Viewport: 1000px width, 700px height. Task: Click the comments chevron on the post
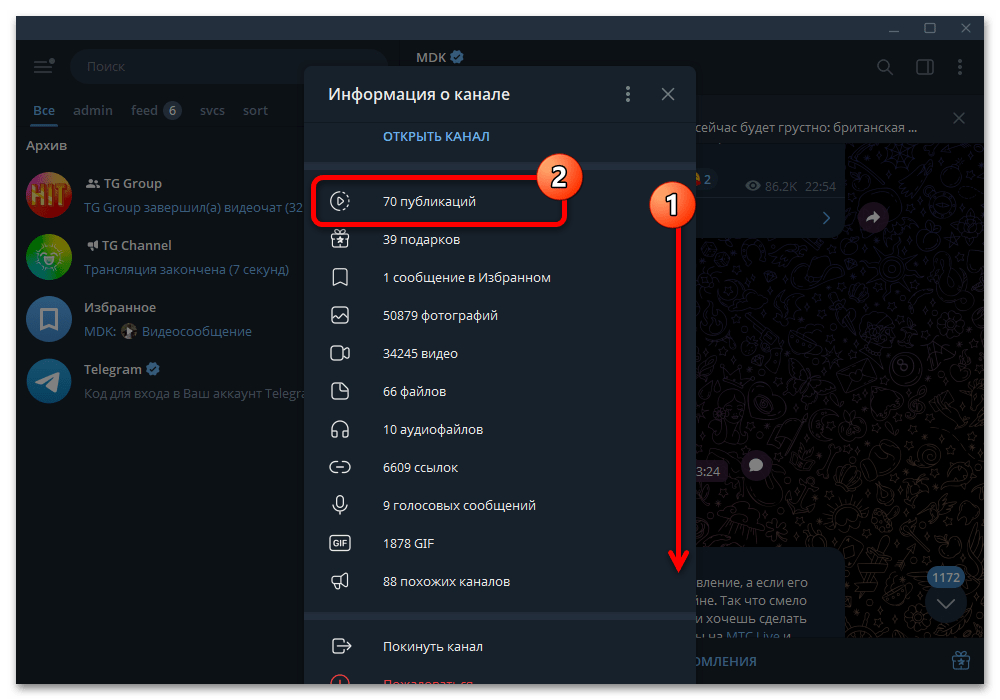click(x=827, y=218)
